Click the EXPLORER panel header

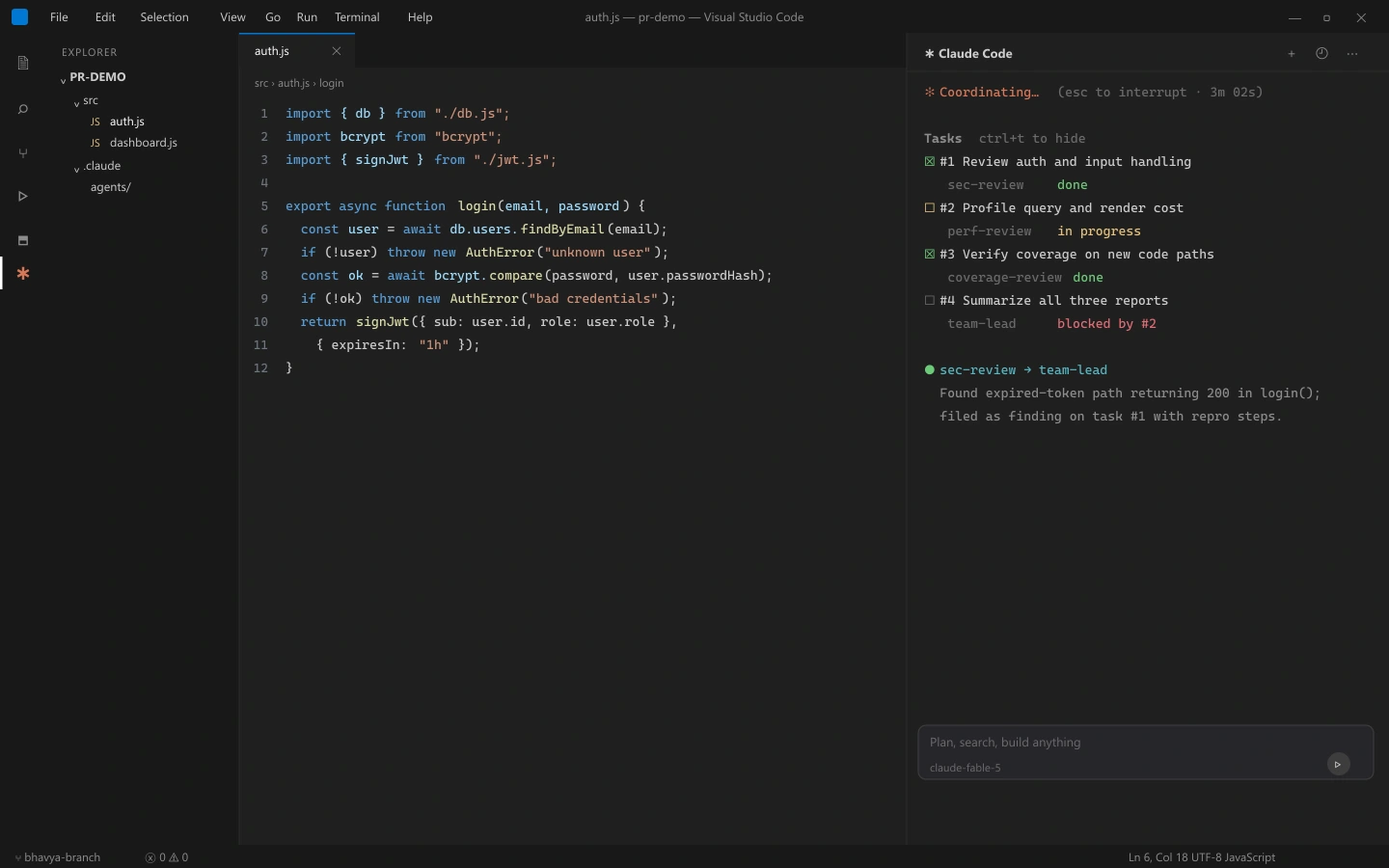90,52
